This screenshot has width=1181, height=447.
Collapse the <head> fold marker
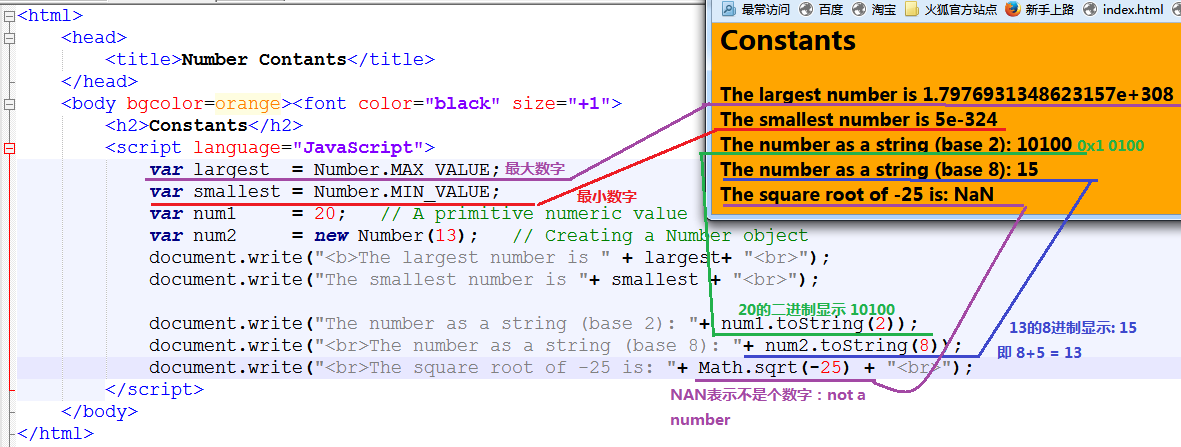click(9, 36)
